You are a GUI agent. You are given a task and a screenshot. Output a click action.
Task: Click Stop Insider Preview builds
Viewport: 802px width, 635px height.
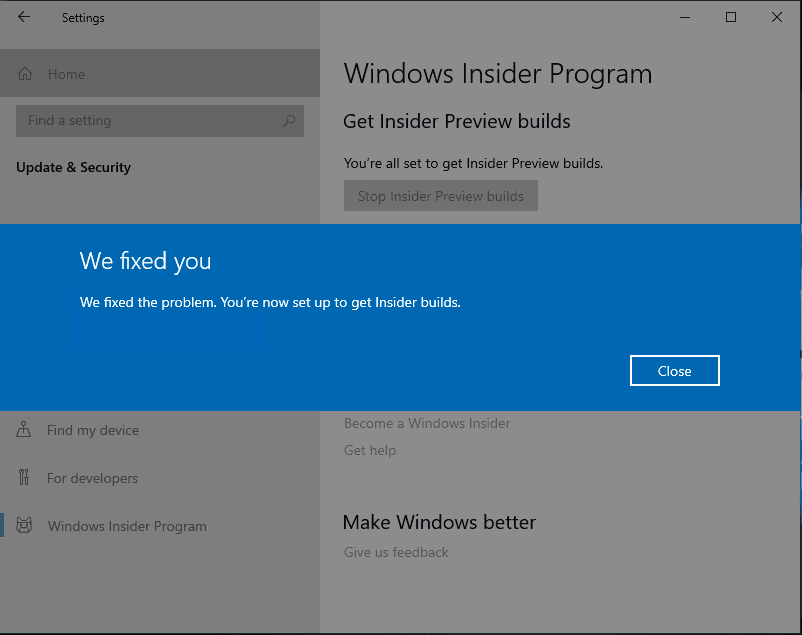coord(440,195)
